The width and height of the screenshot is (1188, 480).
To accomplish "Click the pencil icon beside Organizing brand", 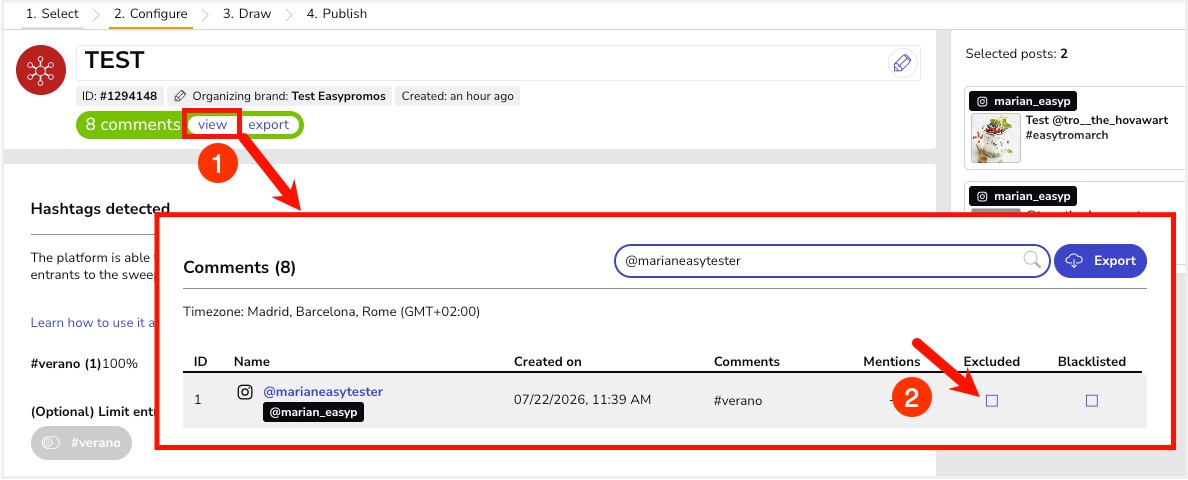I will (x=180, y=96).
